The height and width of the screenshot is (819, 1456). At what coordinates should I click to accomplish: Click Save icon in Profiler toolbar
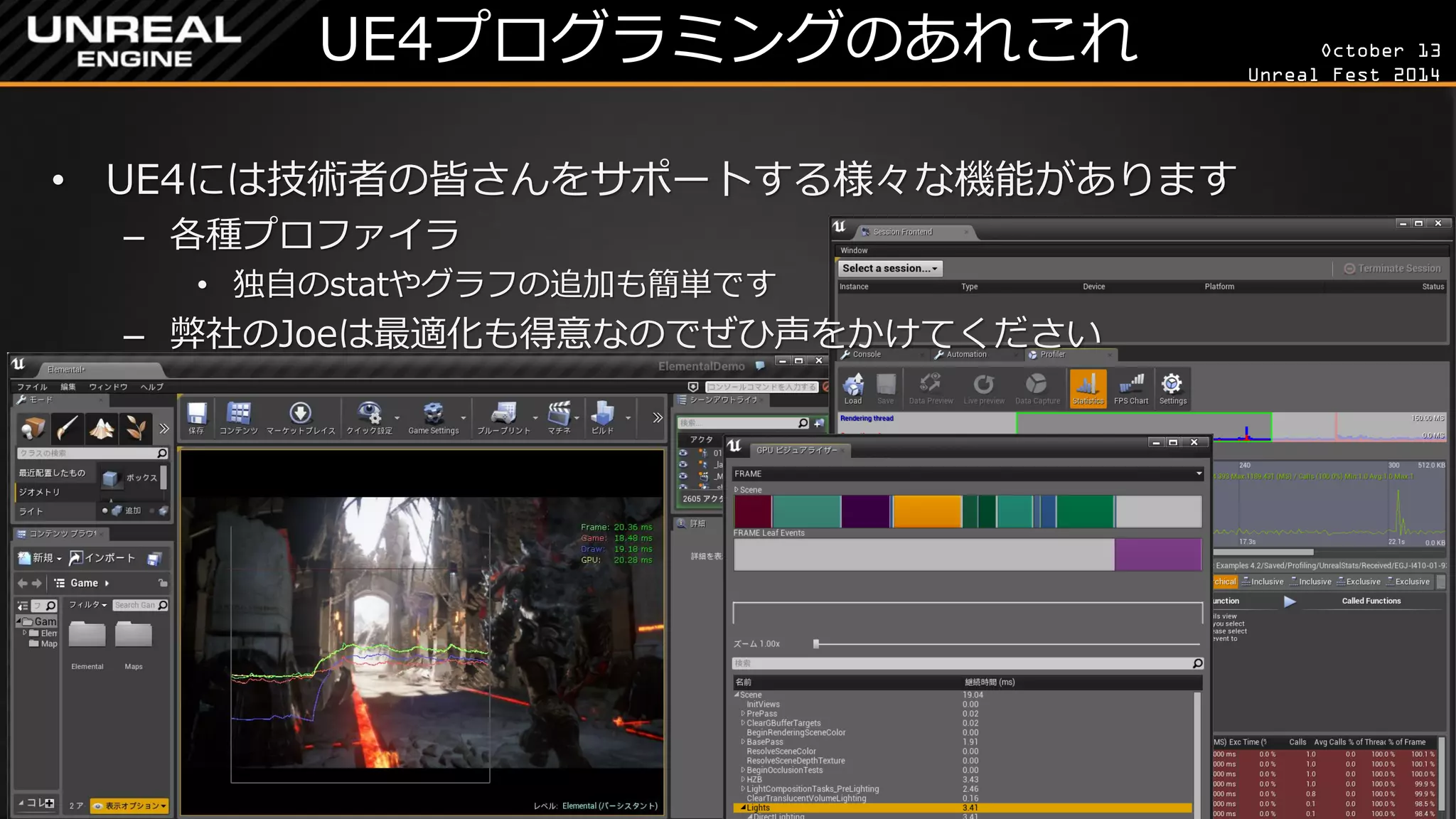click(886, 389)
